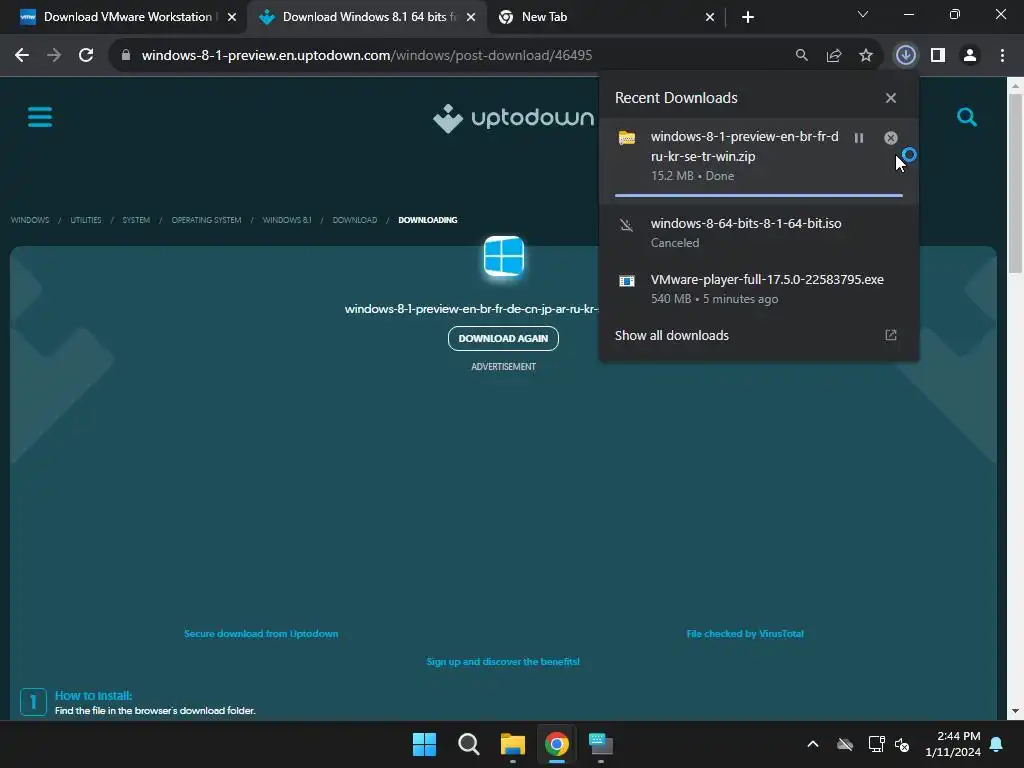Click DOWNLOAD AGAIN button
The width and height of the screenshot is (1024, 768).
pyautogui.click(x=503, y=338)
